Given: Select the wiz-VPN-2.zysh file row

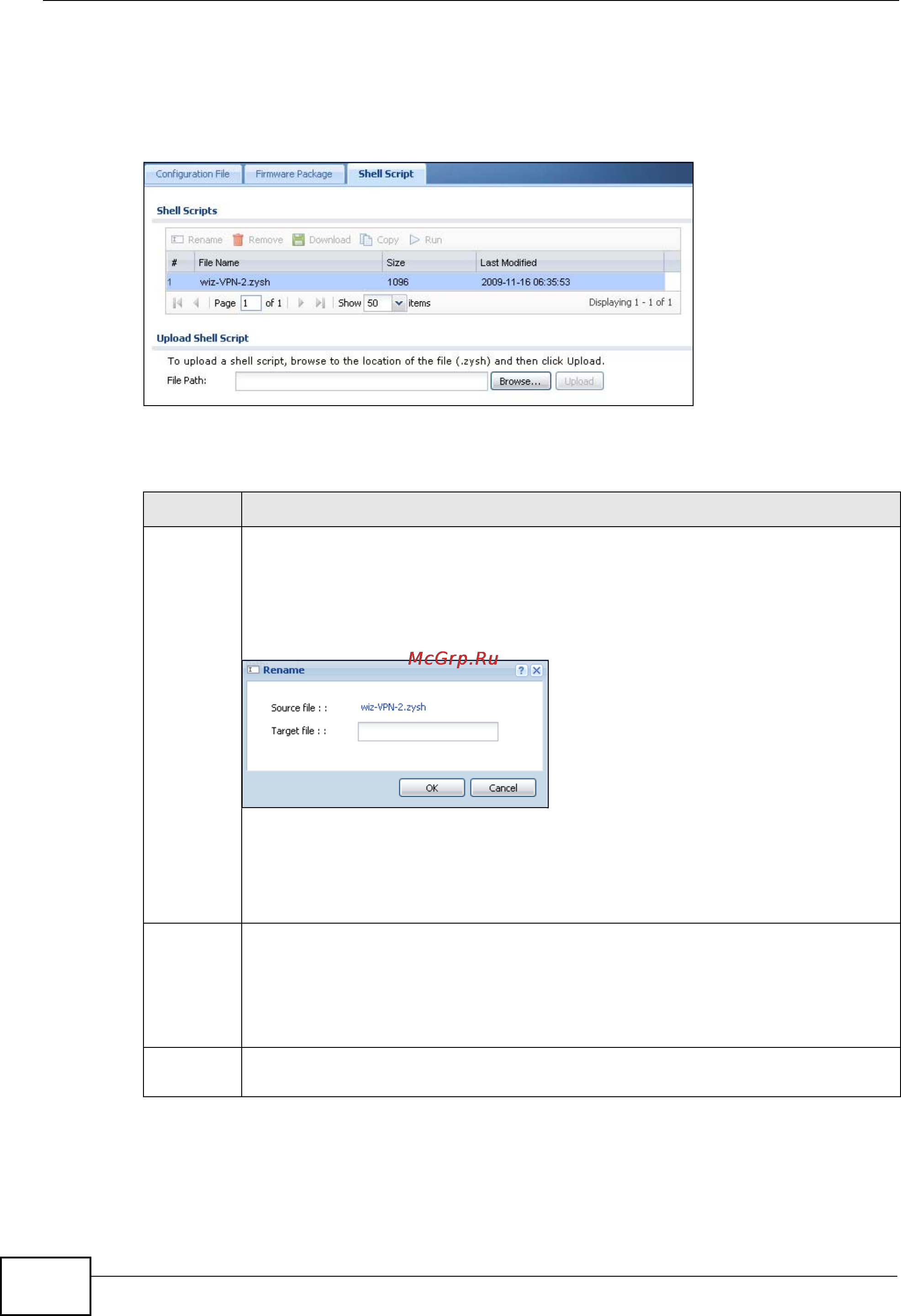Looking at the screenshot, I should coord(416,282).
